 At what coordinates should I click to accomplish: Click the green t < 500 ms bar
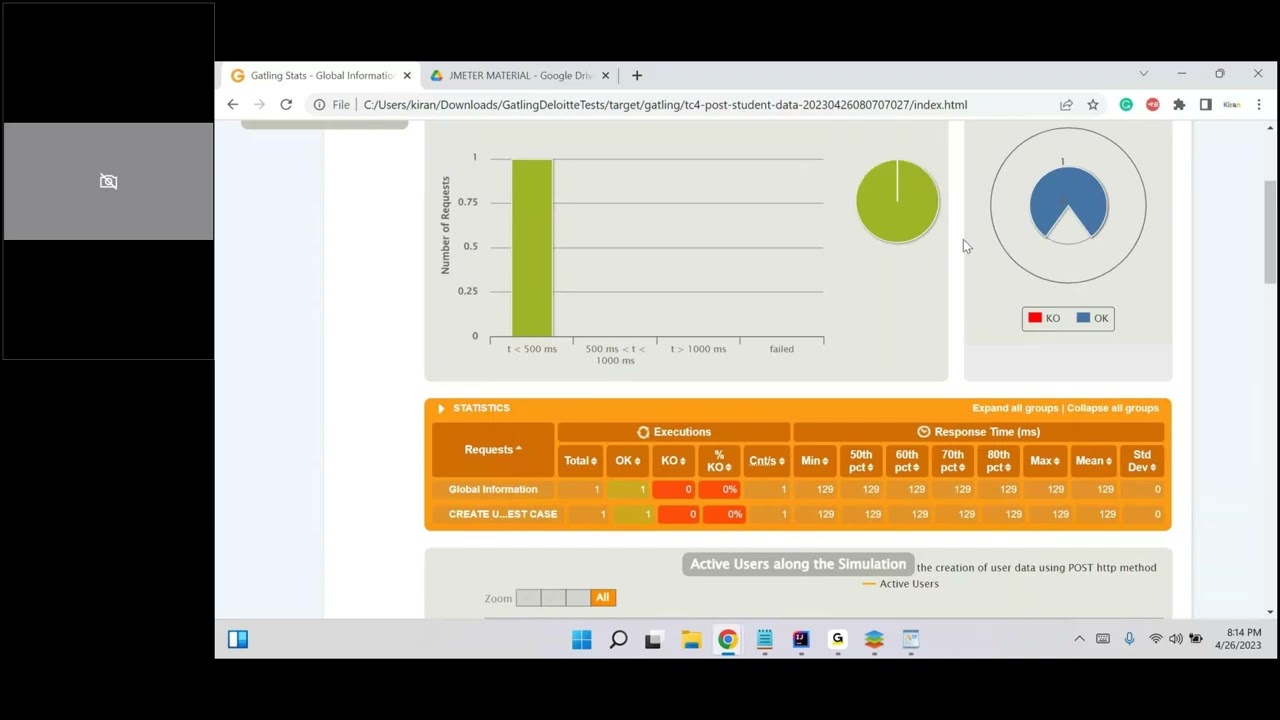click(532, 248)
